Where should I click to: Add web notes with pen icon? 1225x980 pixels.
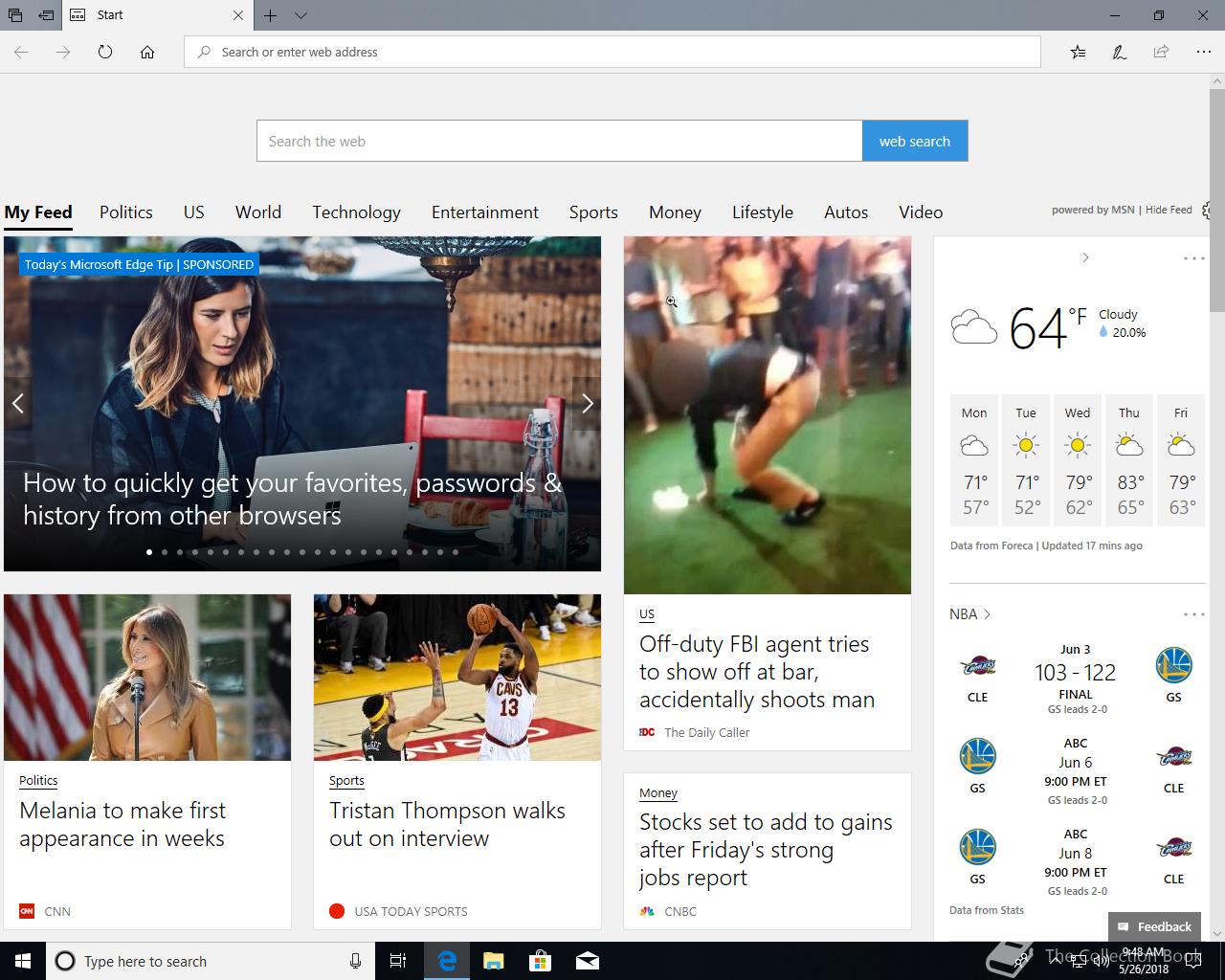click(x=1119, y=52)
